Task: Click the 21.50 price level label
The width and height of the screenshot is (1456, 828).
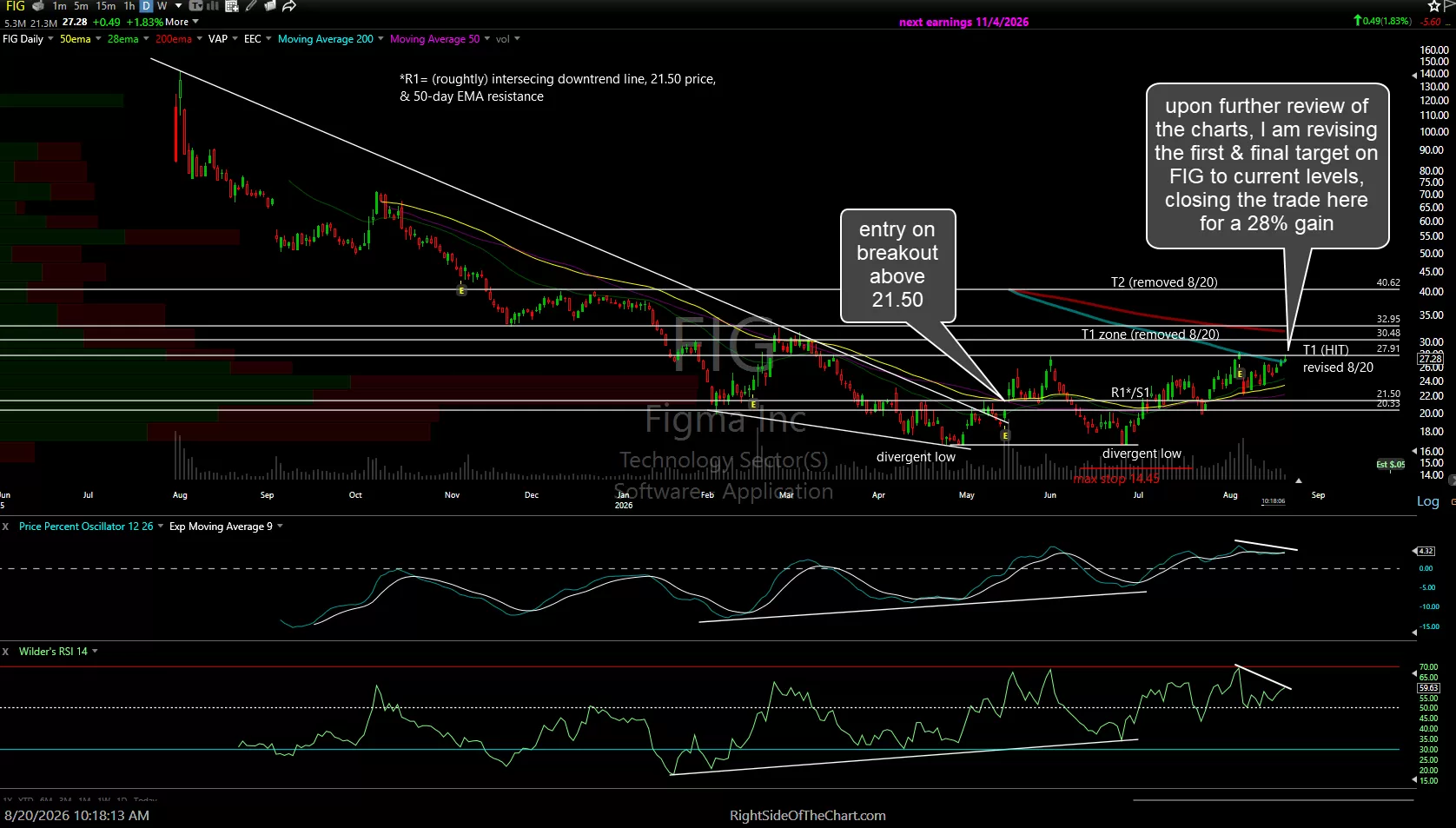Action: click(x=1388, y=394)
